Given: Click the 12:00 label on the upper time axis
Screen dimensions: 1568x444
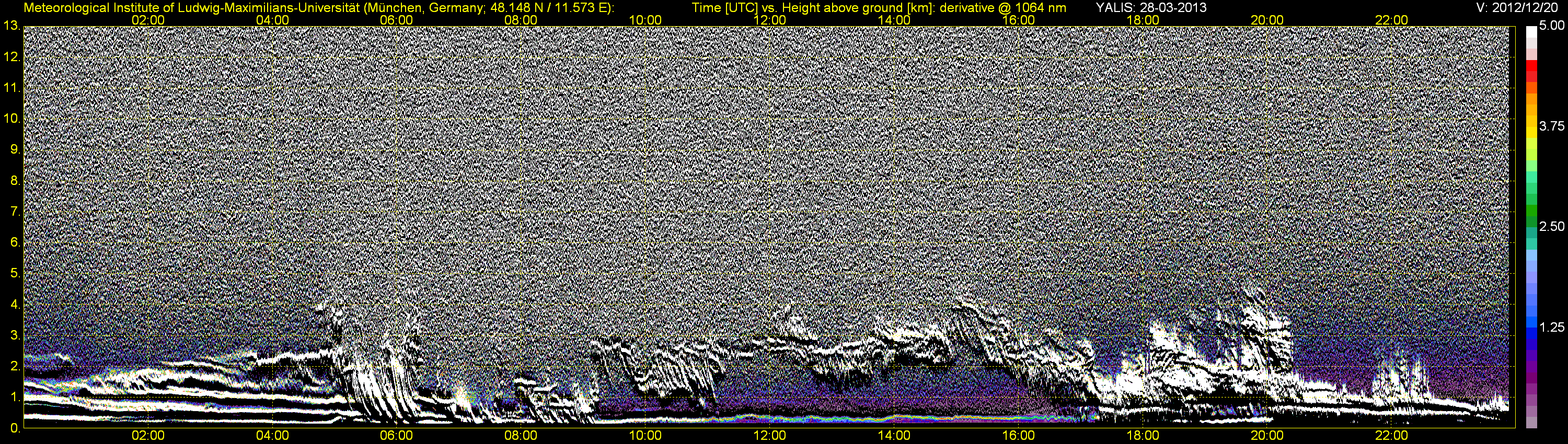Looking at the screenshot, I should pyautogui.click(x=770, y=20).
